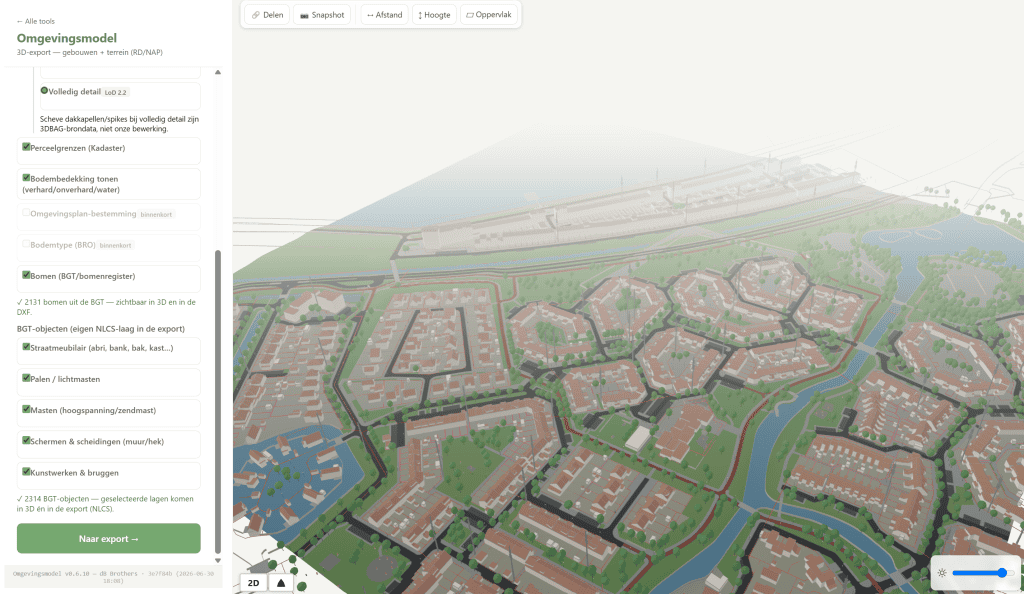This screenshot has height=594, width=1024.
Task: Click the sidebar scrollbar thumb
Action: 218,401
